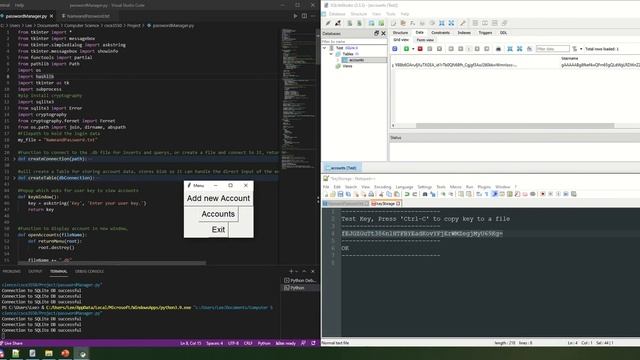The height and width of the screenshot is (360, 640).
Task: Go to first data page in SQLiteStudio
Action: 451,49
